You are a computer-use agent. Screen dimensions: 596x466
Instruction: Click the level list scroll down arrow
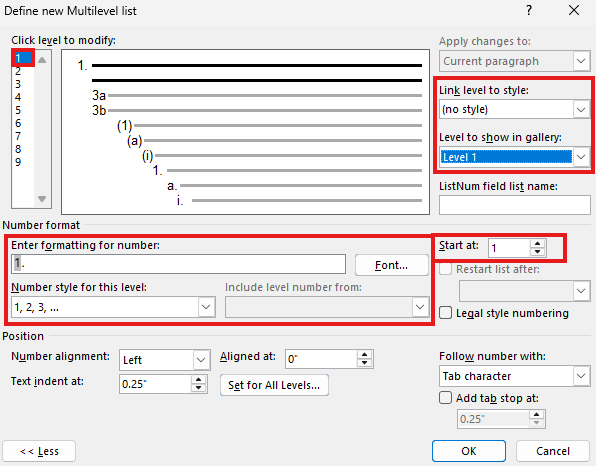pyautogui.click(x=42, y=199)
